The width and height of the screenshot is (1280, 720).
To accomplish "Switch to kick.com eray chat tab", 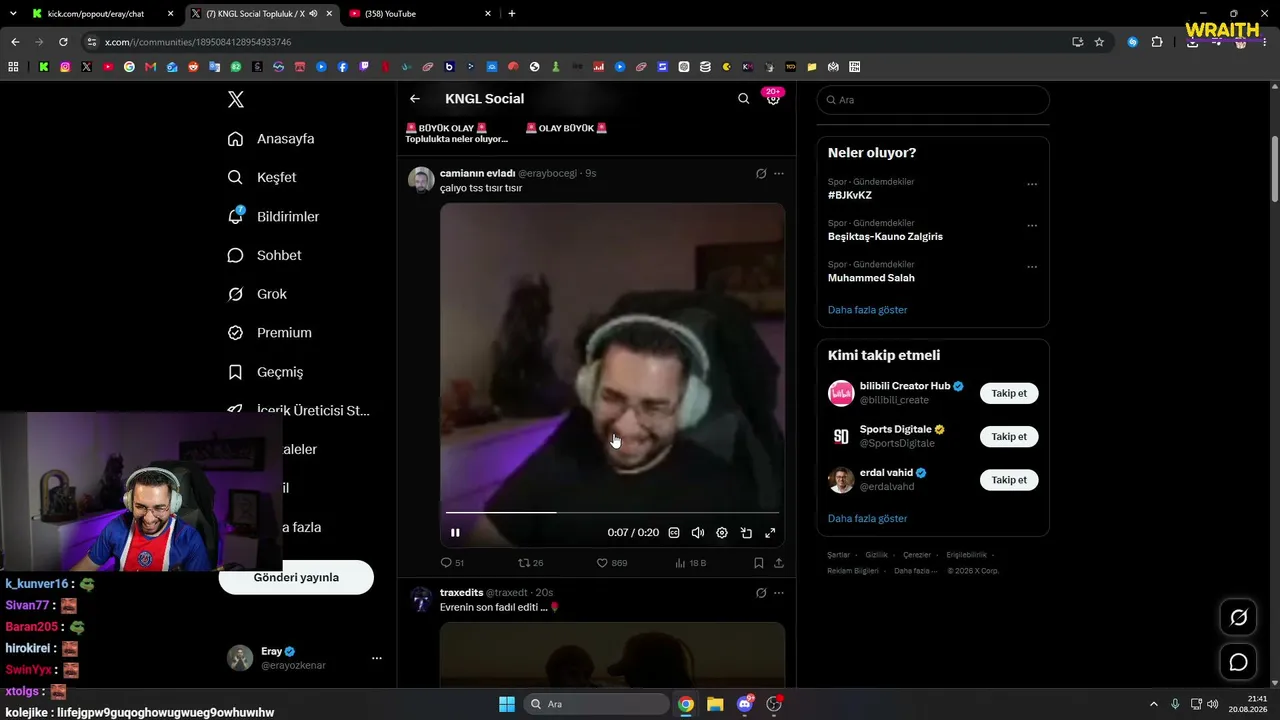I will [x=103, y=14].
